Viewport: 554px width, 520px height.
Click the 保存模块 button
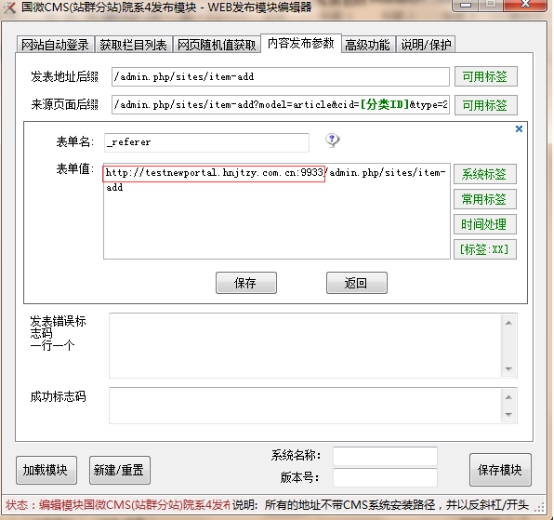tap(500, 470)
